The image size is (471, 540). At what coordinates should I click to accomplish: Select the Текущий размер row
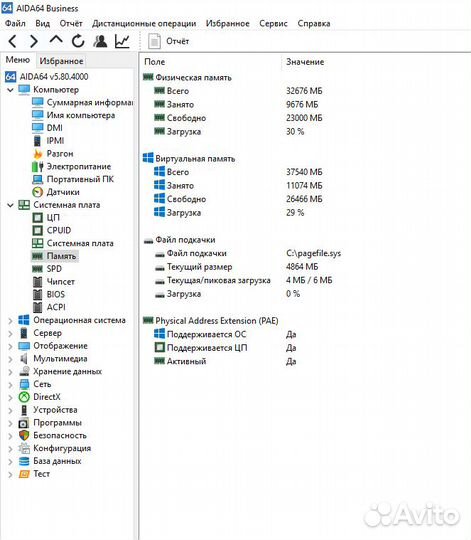[237, 267]
